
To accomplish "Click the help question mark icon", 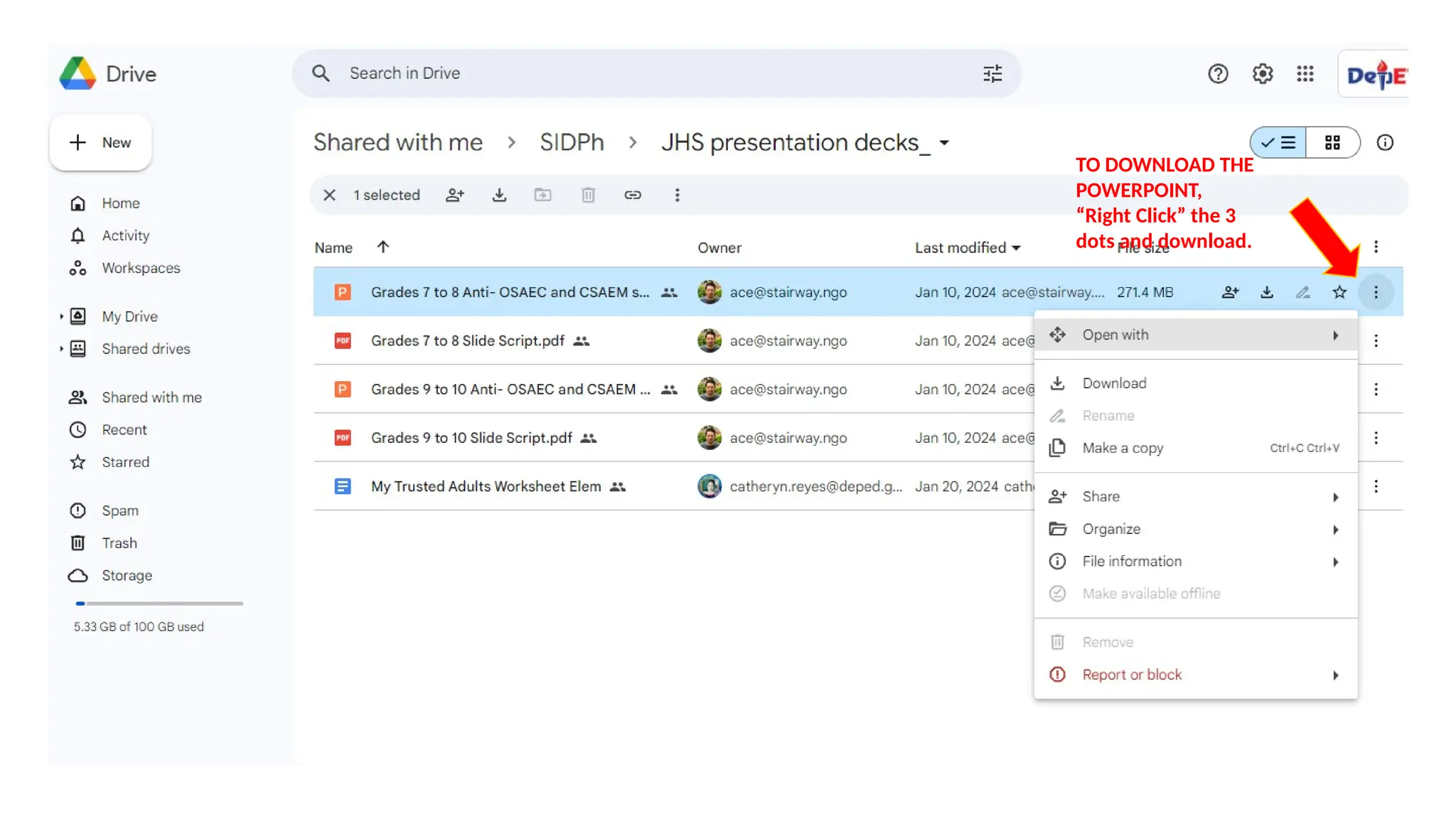I will tap(1218, 73).
